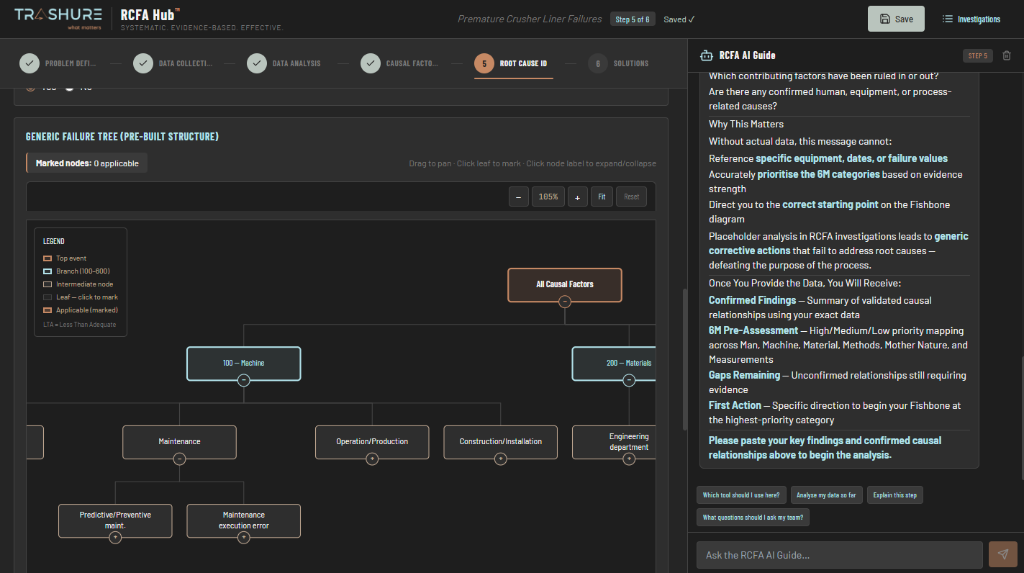Viewport: 1024px width, 573px height.
Task: Click 'Analyse my data so far' suggestion
Action: tap(826, 495)
